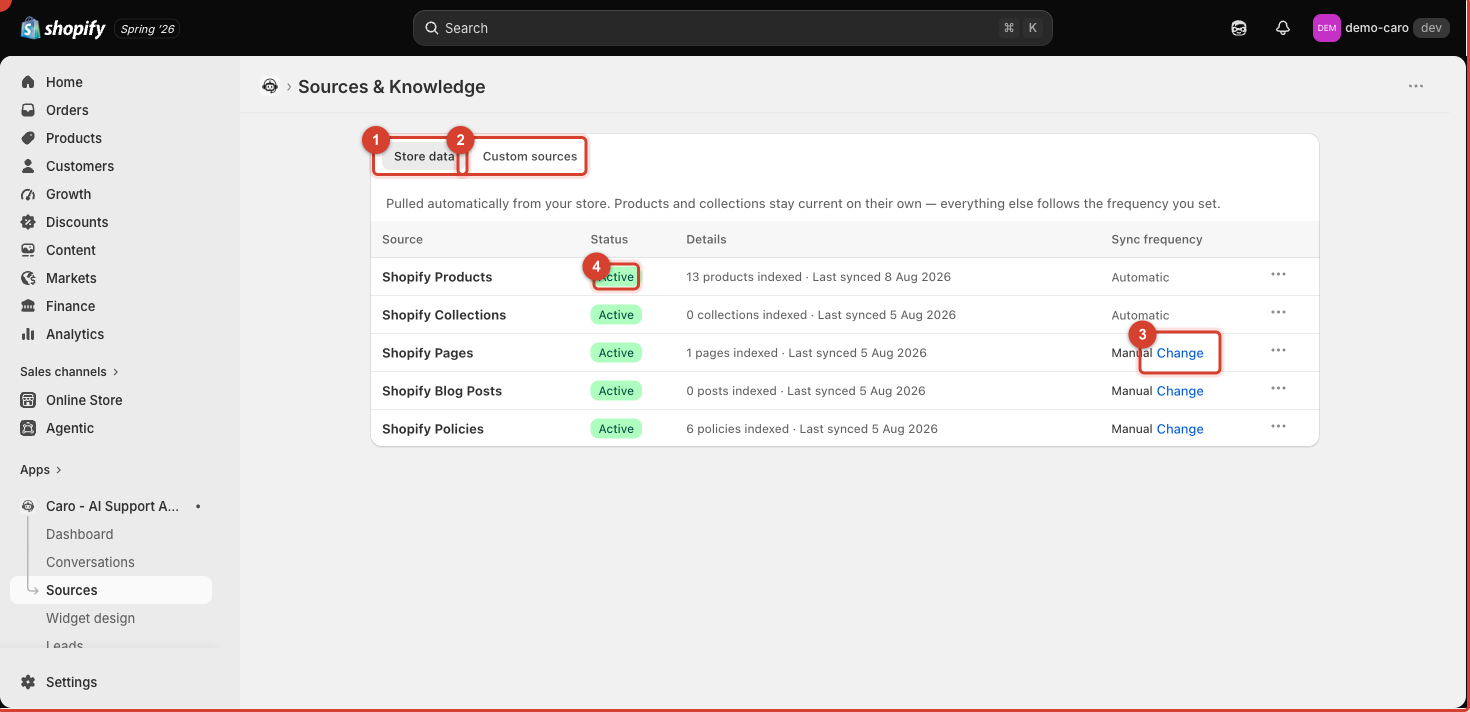The height and width of the screenshot is (712, 1470).
Task: Click the Agentic channel icon
Action: (28, 428)
